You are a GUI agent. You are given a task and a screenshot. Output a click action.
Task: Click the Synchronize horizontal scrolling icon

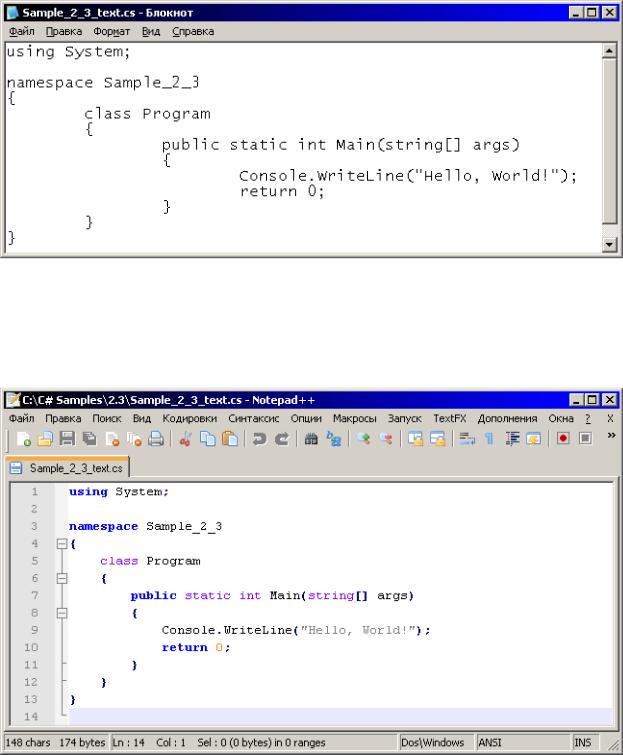437,439
